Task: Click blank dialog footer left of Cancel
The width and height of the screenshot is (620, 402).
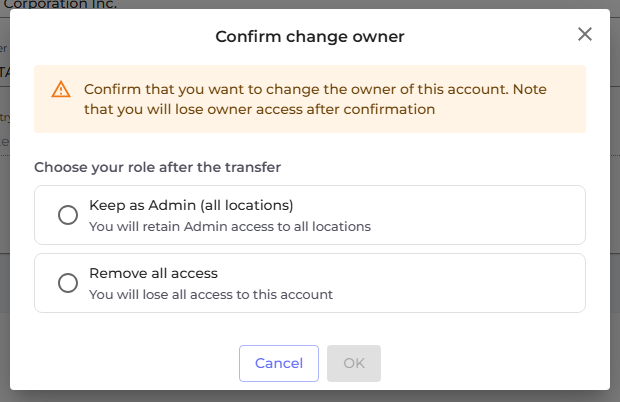Action: (x=130, y=363)
